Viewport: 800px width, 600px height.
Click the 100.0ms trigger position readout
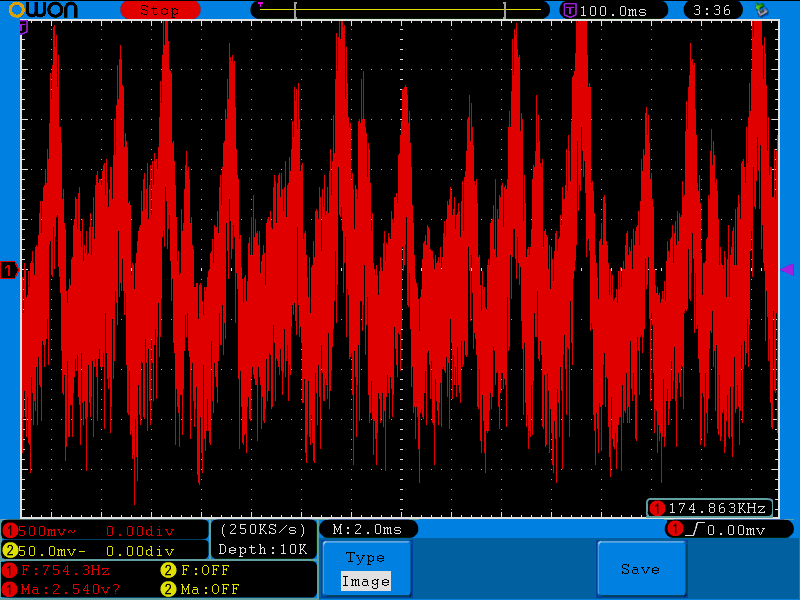pyautogui.click(x=613, y=11)
